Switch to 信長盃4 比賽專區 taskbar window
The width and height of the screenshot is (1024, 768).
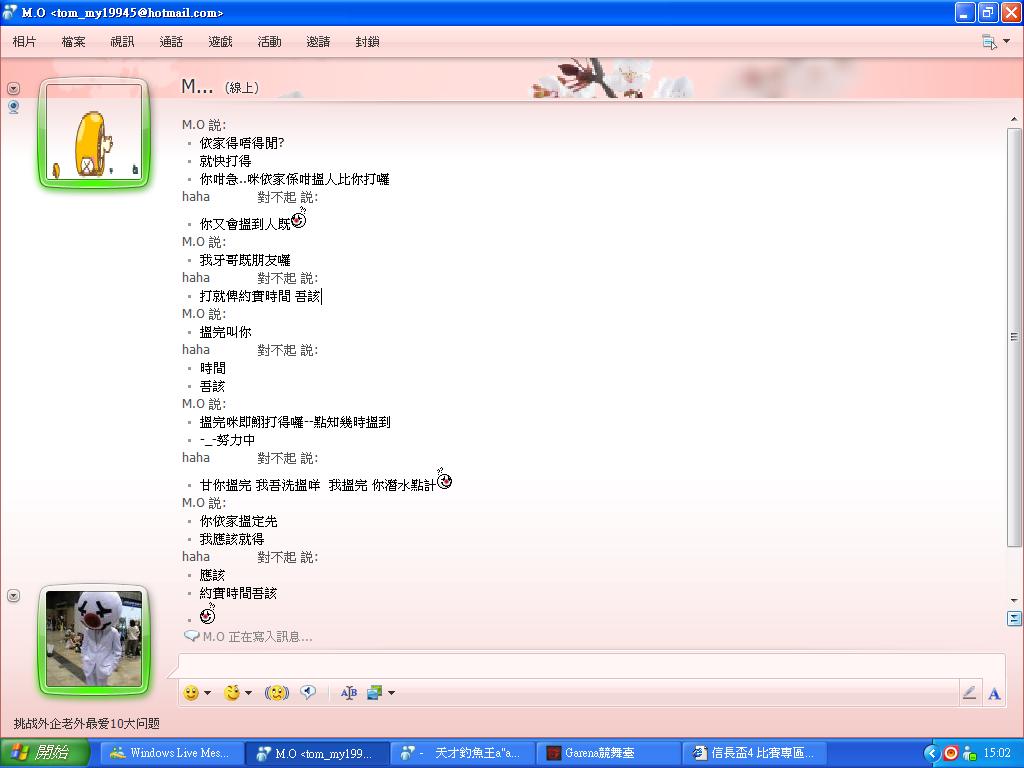(754, 753)
